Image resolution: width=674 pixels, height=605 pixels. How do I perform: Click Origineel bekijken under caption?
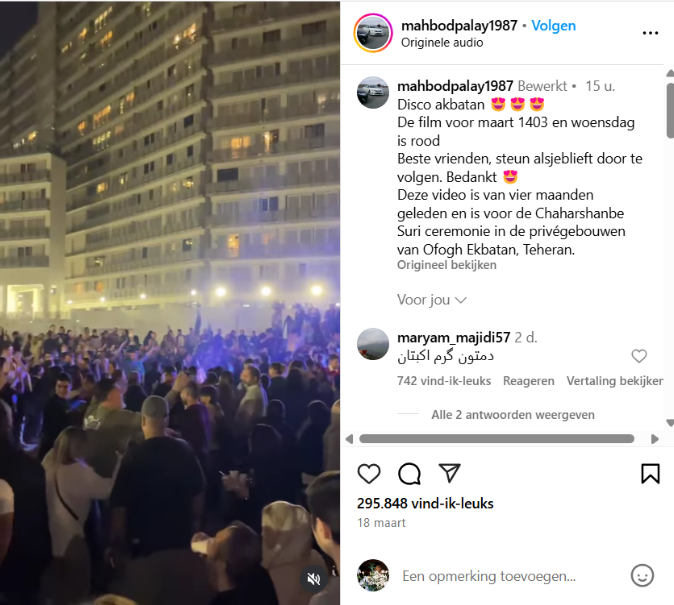[447, 265]
